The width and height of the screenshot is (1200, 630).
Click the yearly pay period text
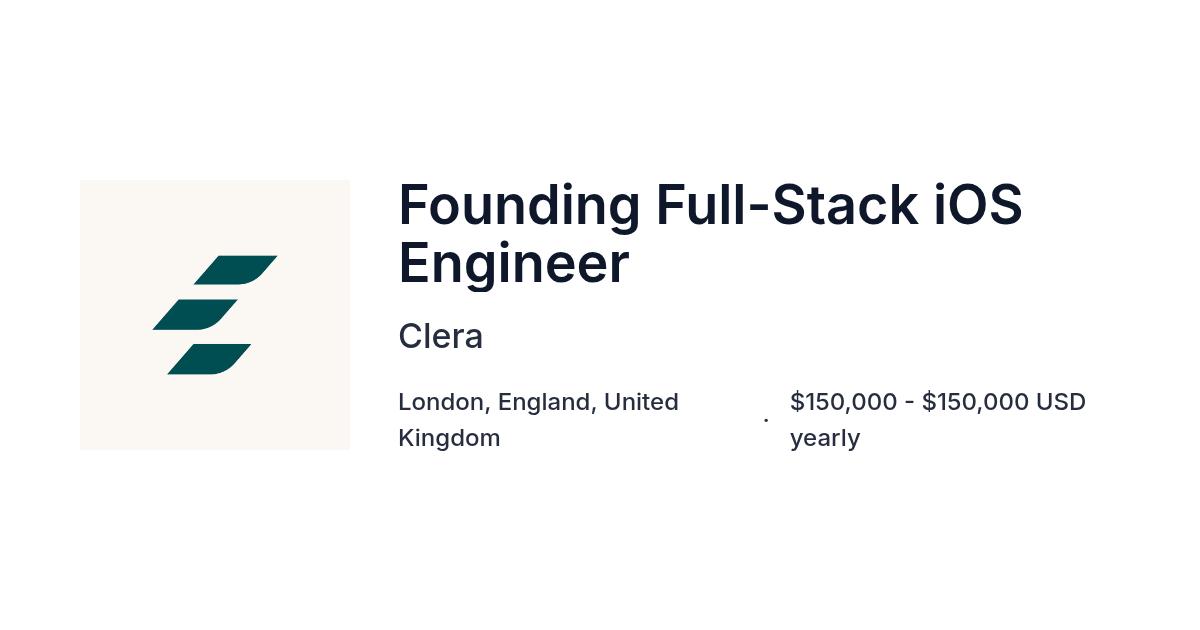point(825,438)
